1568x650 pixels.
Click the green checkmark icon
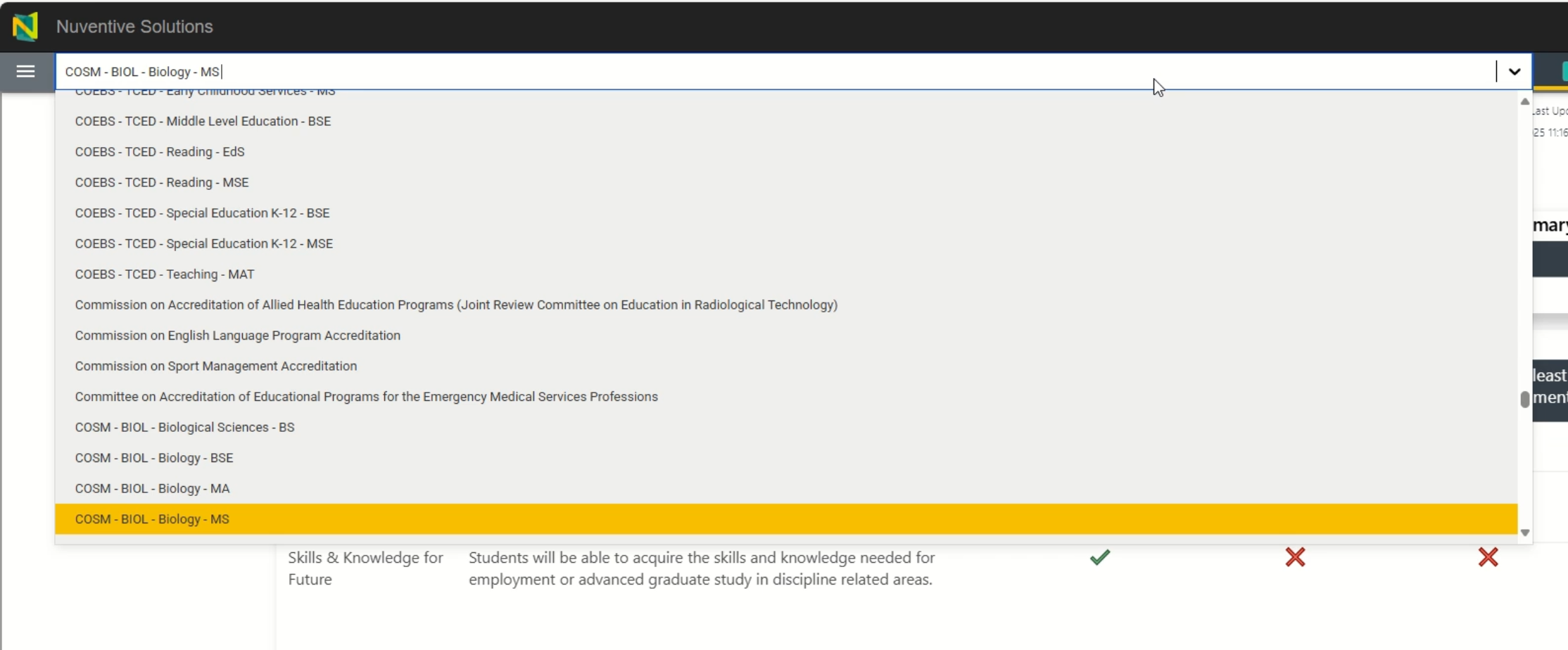pyautogui.click(x=1100, y=557)
